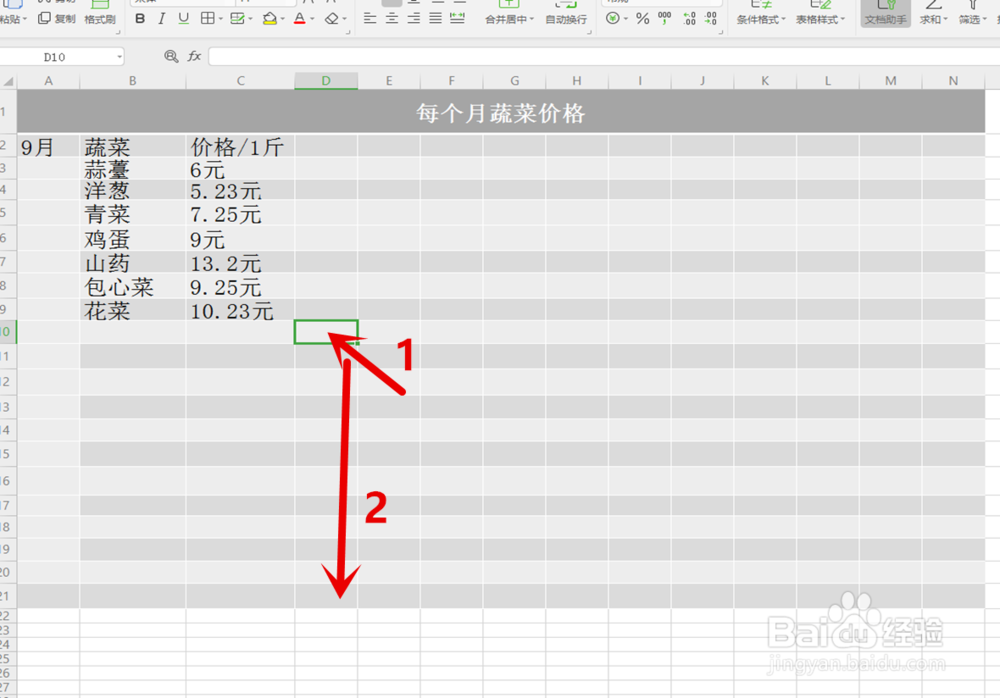Select cell 花菜
The image size is (1000, 698).
(x=133, y=310)
